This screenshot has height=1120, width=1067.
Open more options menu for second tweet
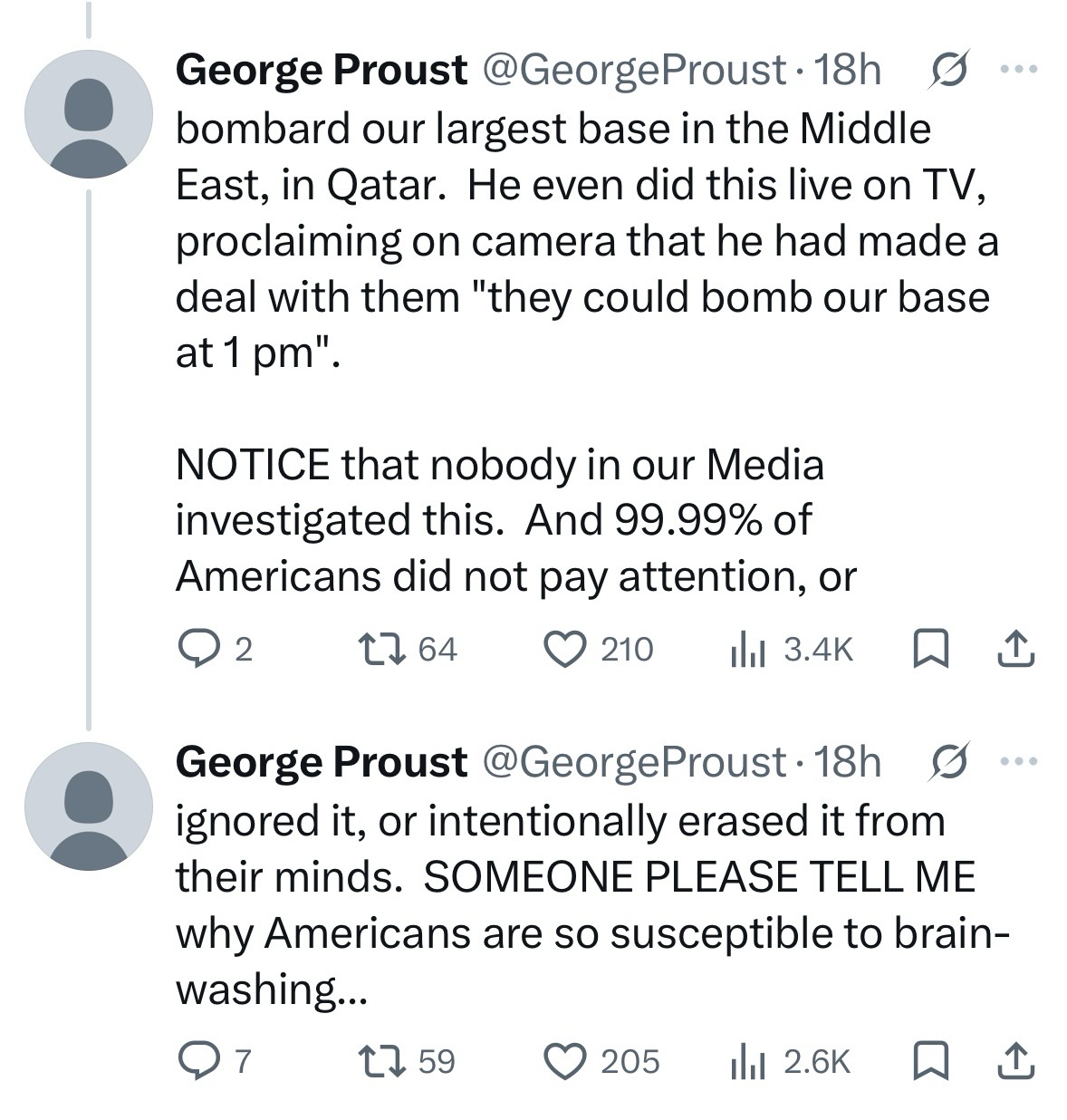1022,762
